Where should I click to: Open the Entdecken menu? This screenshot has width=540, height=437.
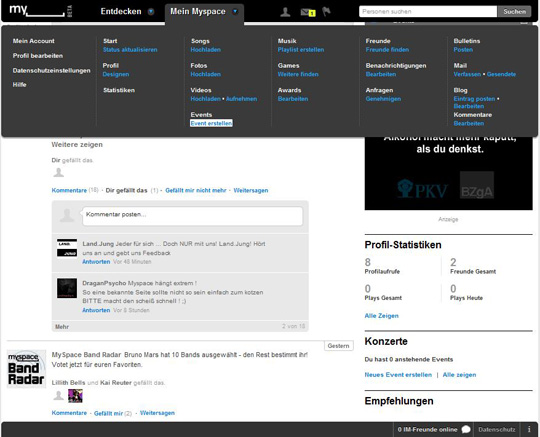[x=121, y=11]
